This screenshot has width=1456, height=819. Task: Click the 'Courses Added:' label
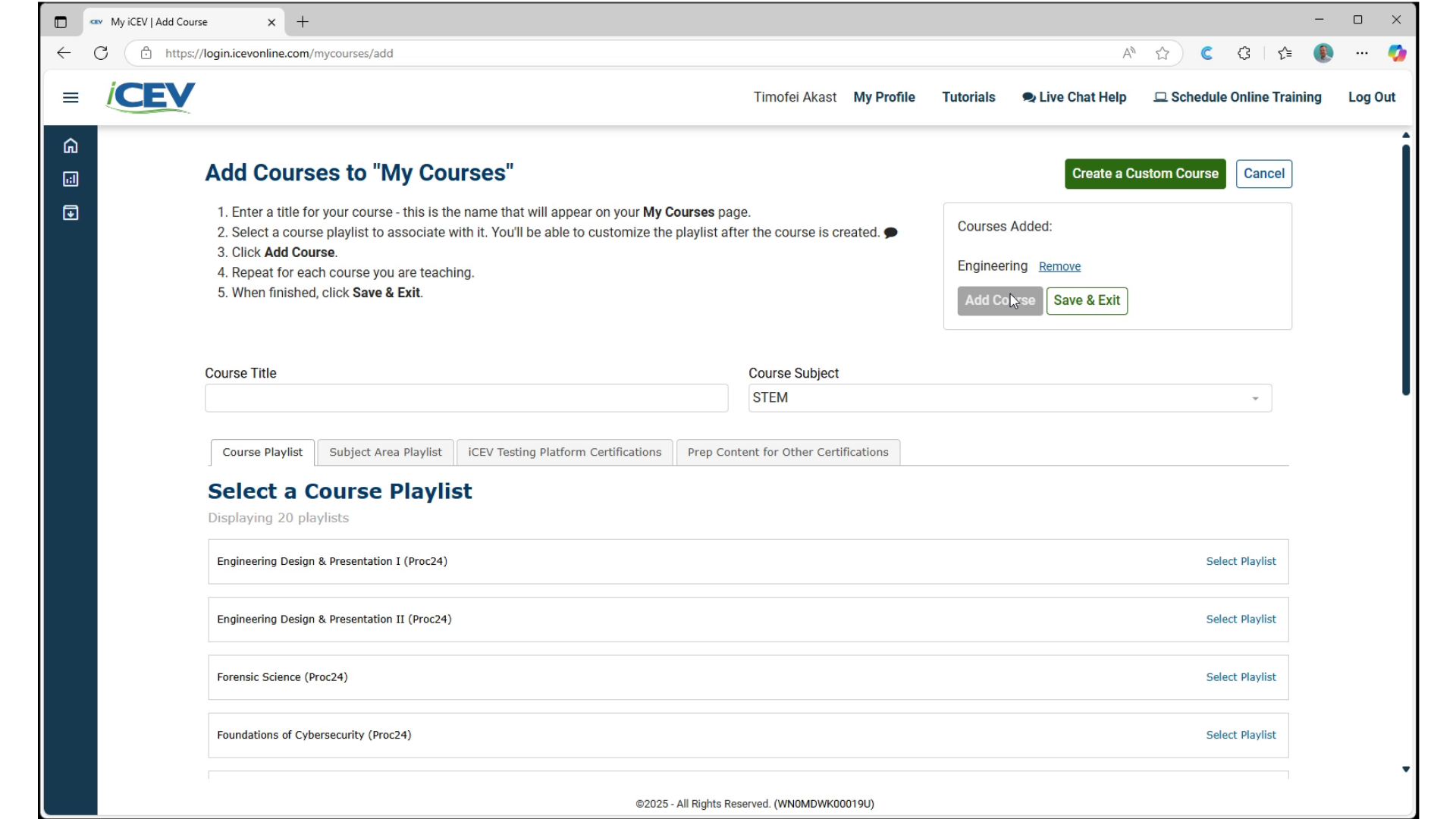(x=1005, y=227)
